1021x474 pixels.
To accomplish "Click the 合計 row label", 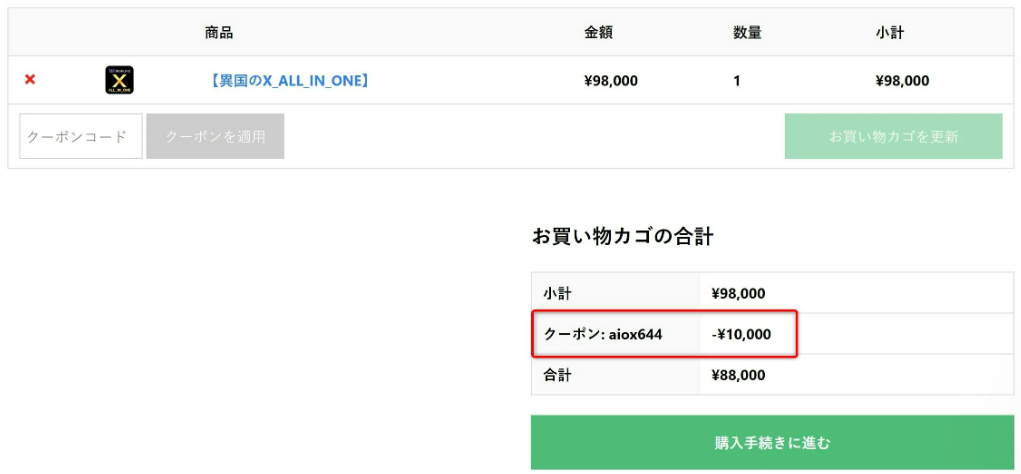I will (x=557, y=375).
